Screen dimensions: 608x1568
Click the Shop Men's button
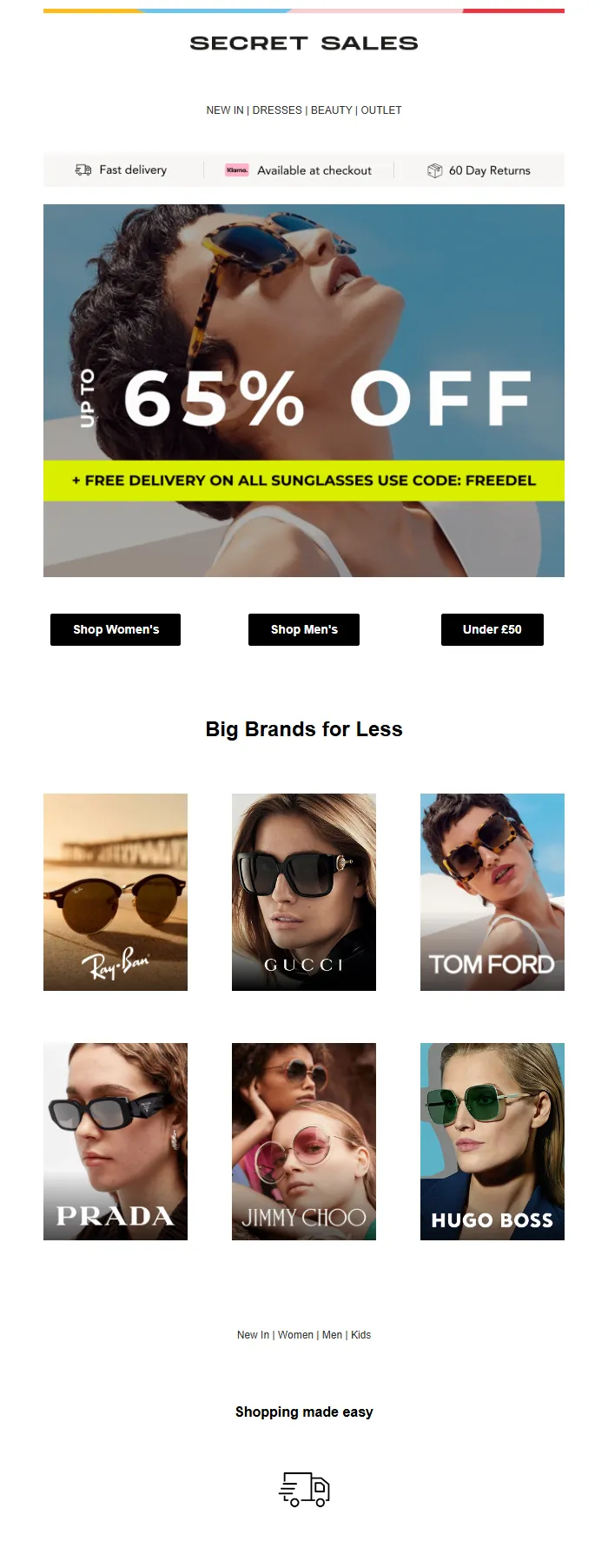click(304, 629)
